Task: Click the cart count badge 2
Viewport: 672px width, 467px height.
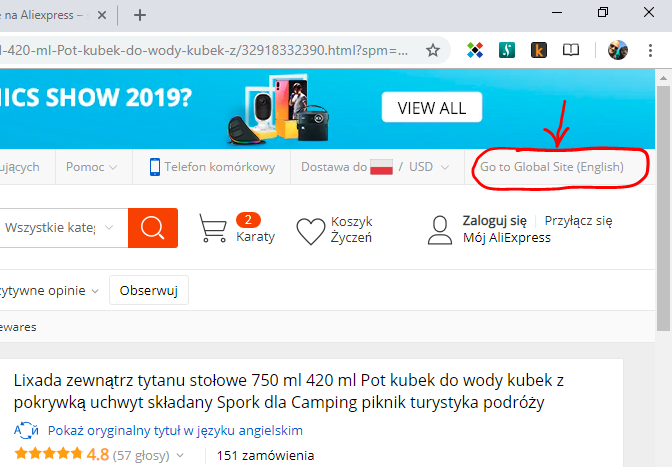Action: 248,220
